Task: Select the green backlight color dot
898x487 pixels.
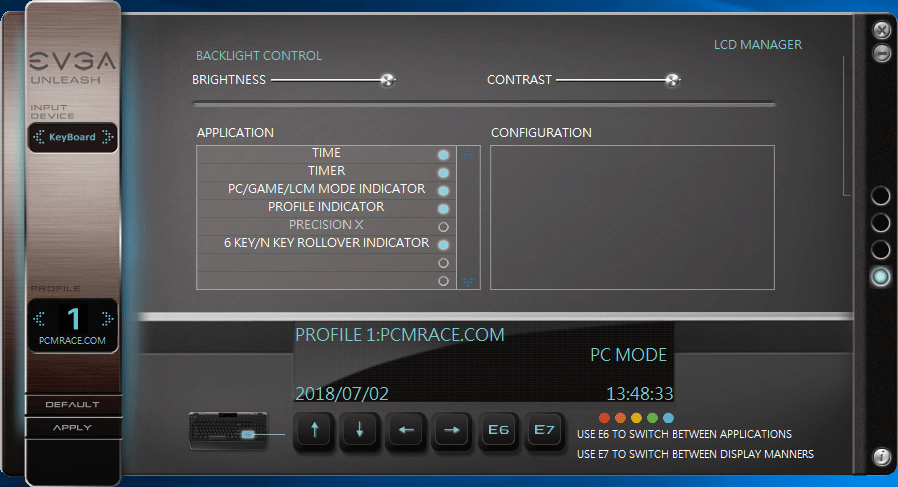Action: 652,418
